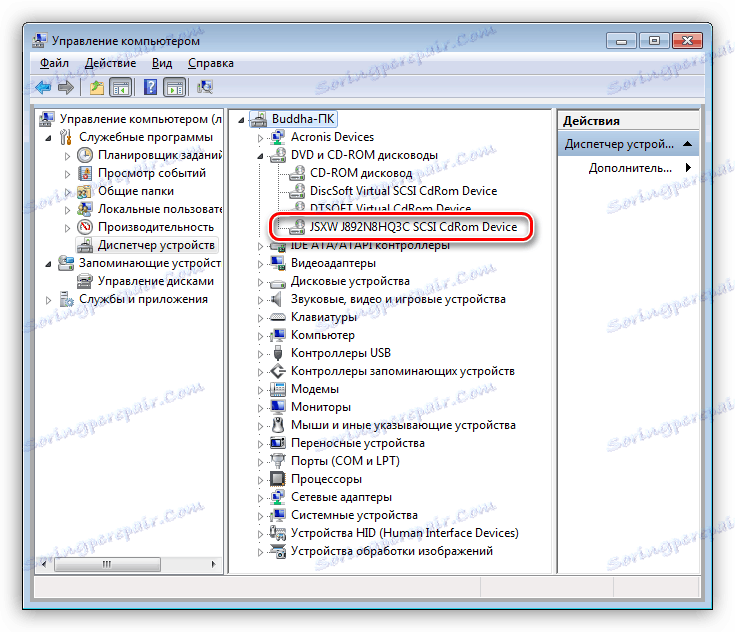This screenshot has height=632, width=735.
Task: Select Локальные пользователи in left tree
Action: (x=159, y=209)
